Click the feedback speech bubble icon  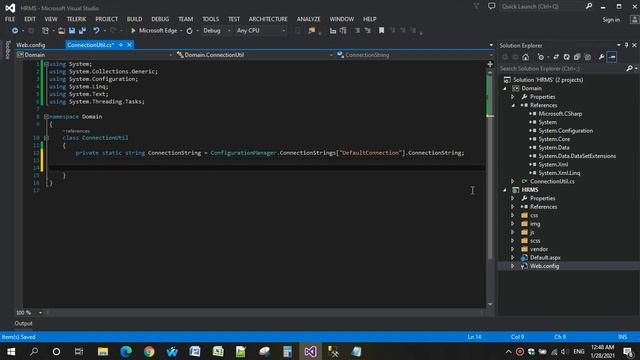point(491,6)
